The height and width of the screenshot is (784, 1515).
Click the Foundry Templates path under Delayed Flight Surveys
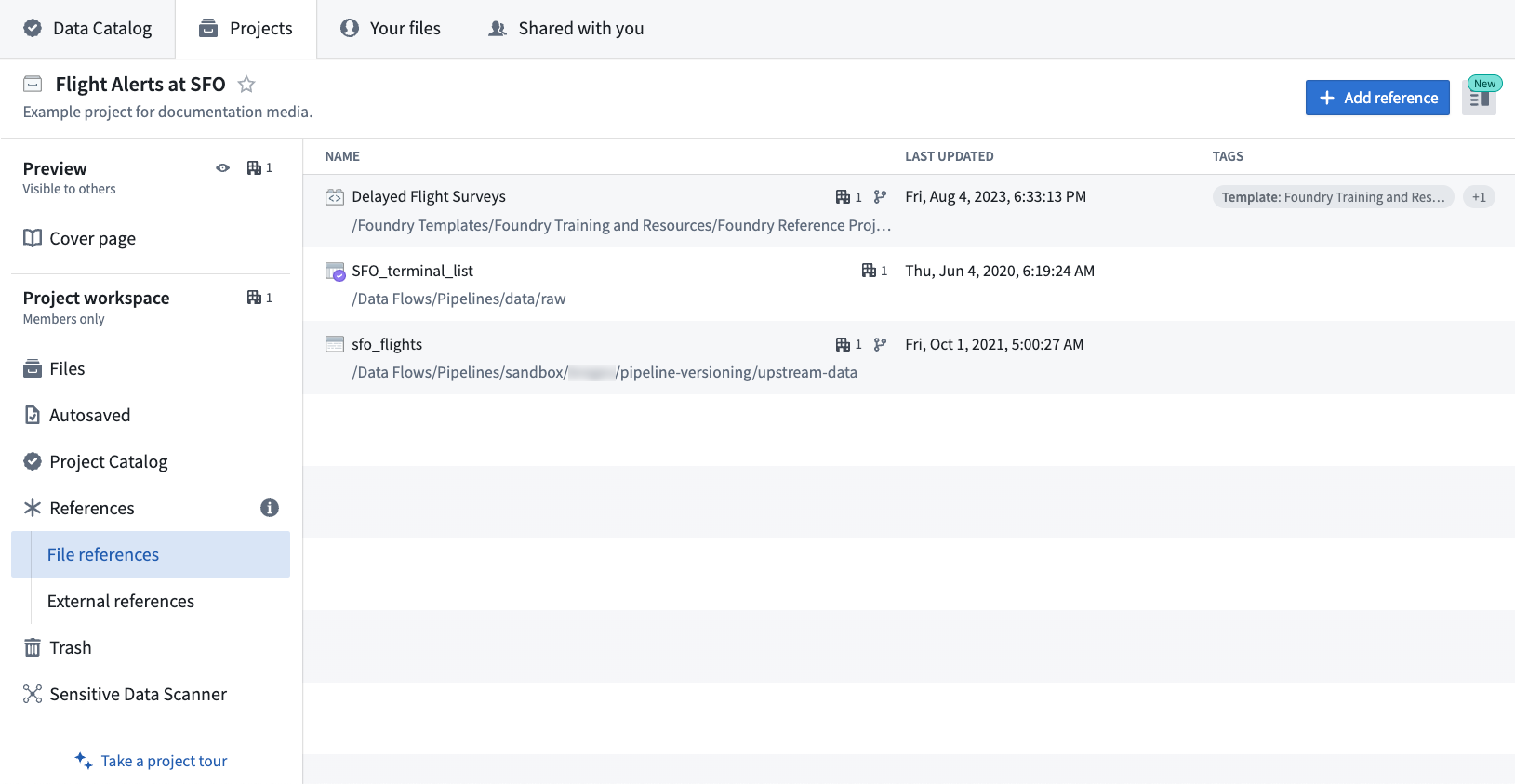(x=621, y=225)
